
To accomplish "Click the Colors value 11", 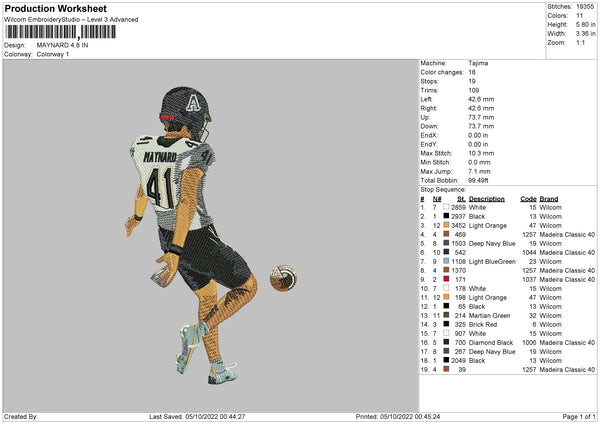I will tap(579, 16).
